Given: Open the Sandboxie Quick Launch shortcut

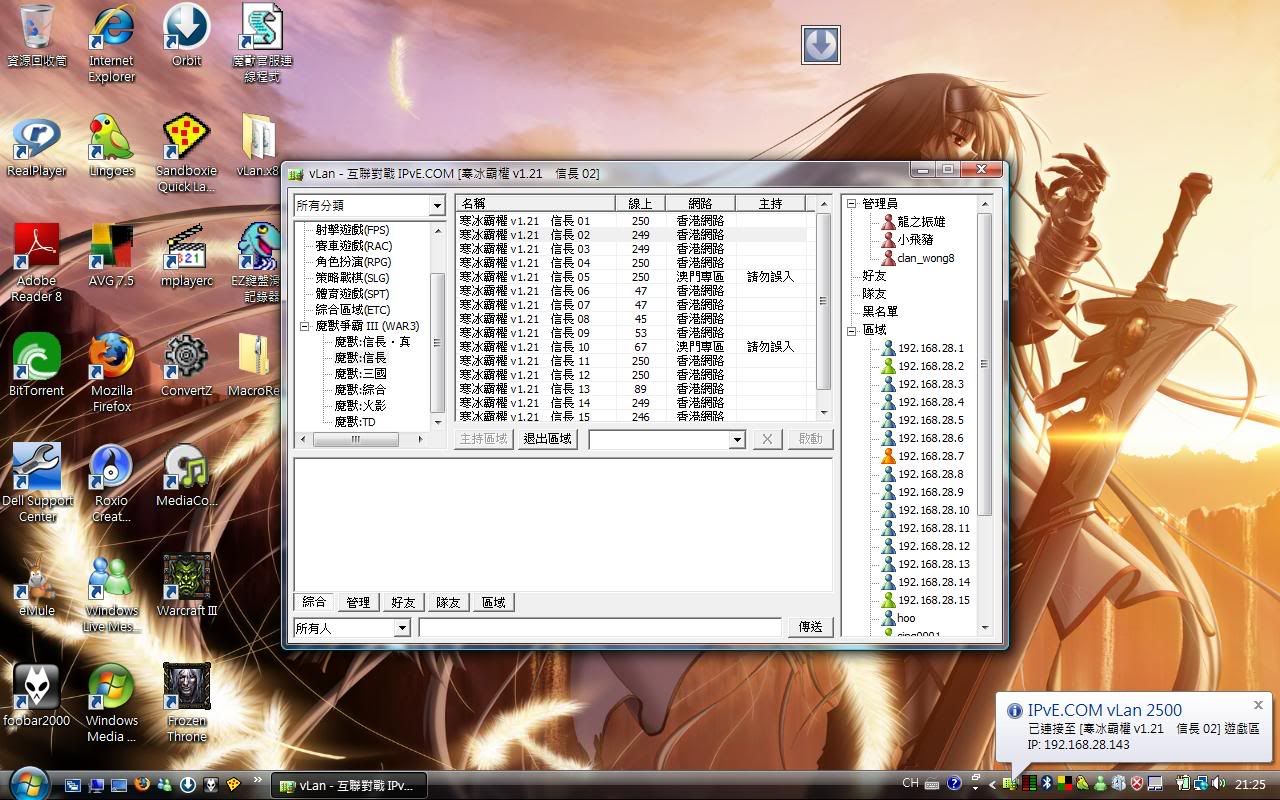Looking at the screenshot, I should click(x=187, y=138).
